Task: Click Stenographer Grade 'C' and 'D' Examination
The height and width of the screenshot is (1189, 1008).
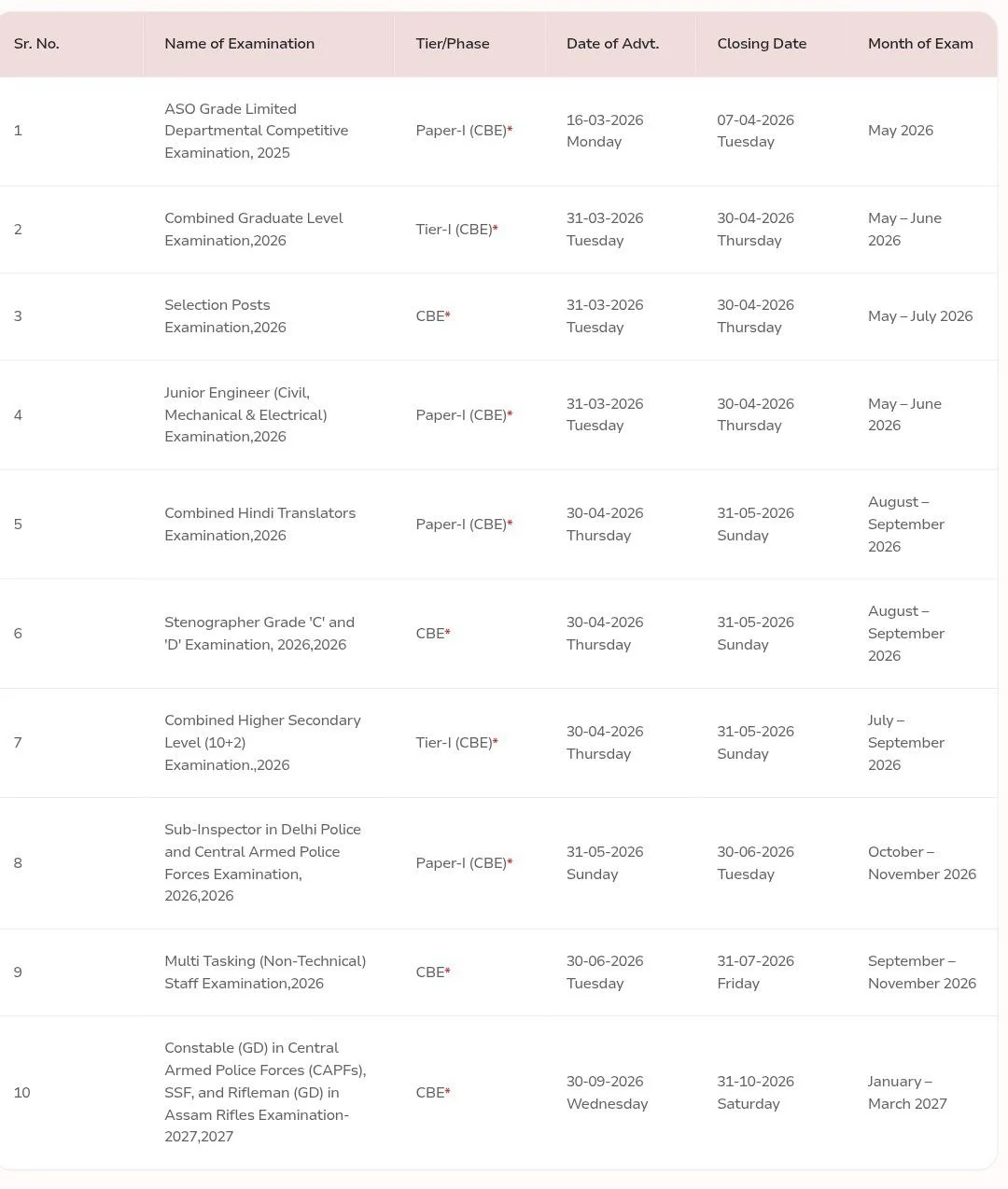Action: click(x=259, y=634)
